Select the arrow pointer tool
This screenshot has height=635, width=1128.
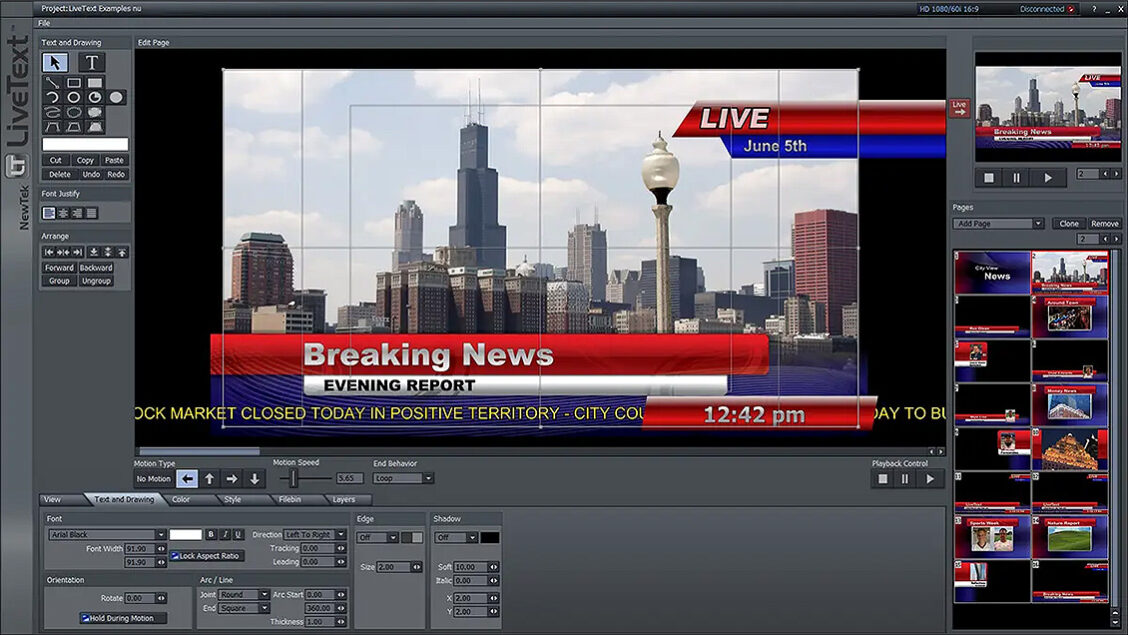click(55, 63)
